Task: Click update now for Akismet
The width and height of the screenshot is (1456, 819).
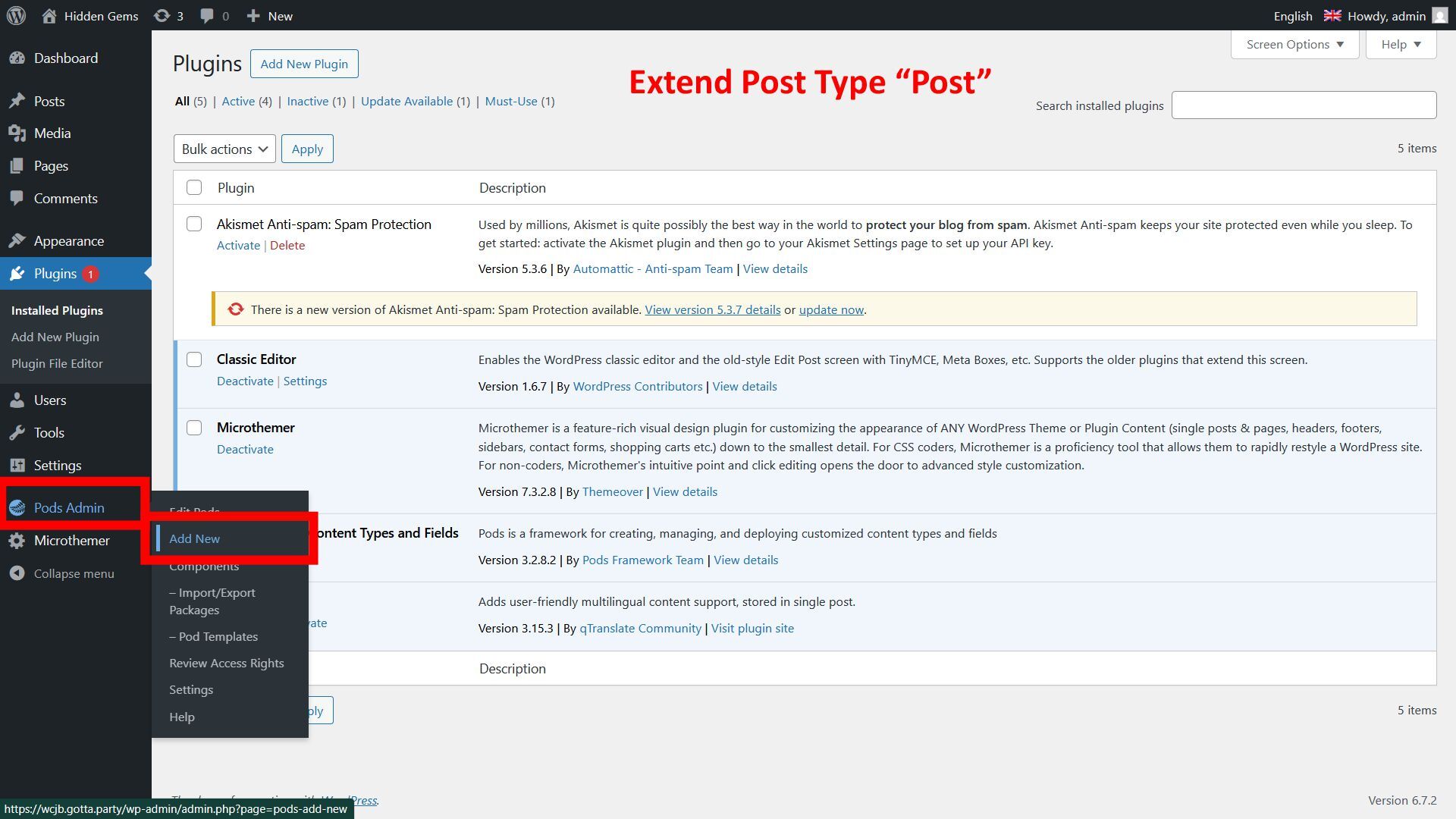Action: pos(831,309)
